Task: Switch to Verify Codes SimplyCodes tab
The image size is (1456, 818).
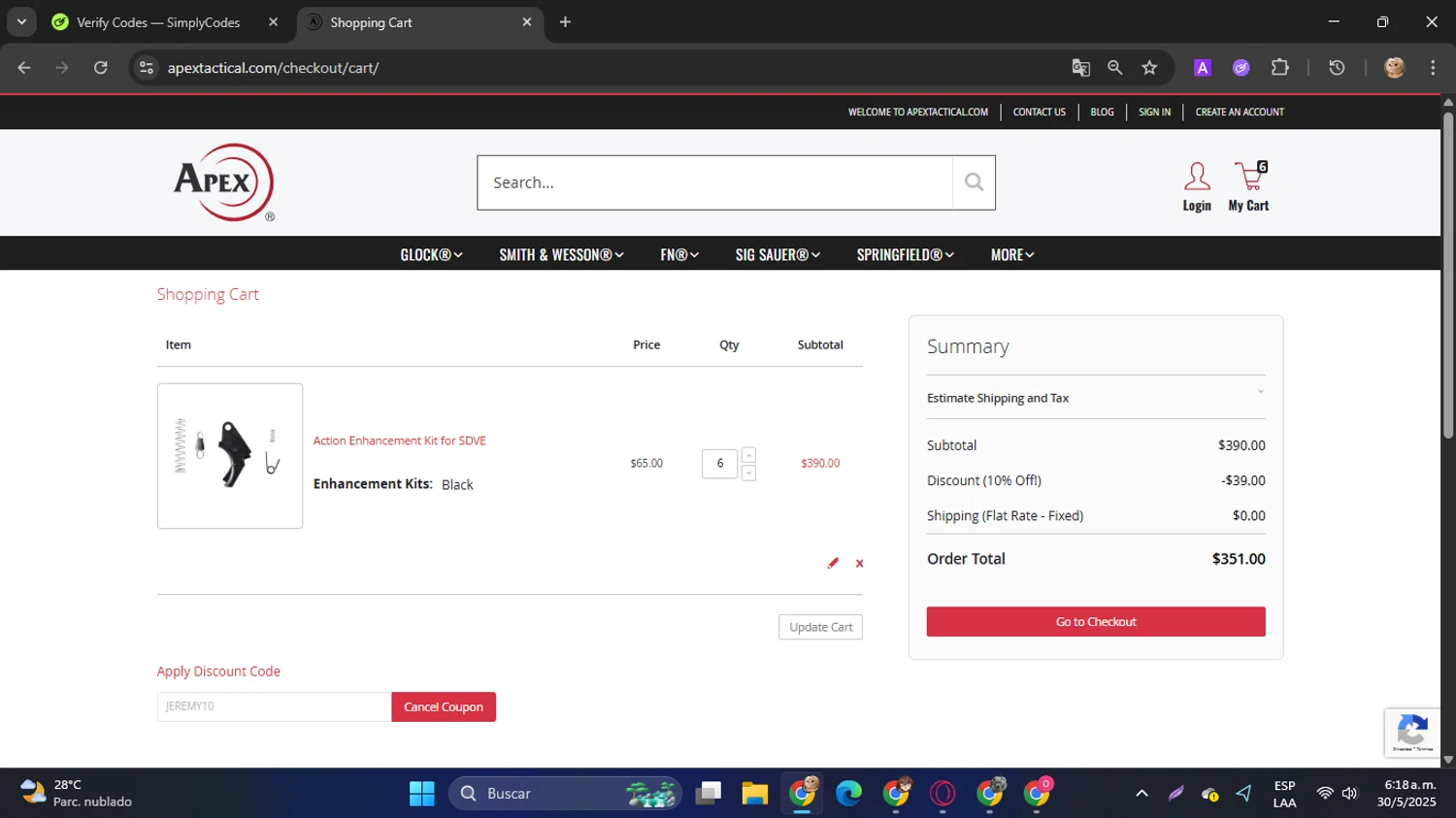Action: 157,22
